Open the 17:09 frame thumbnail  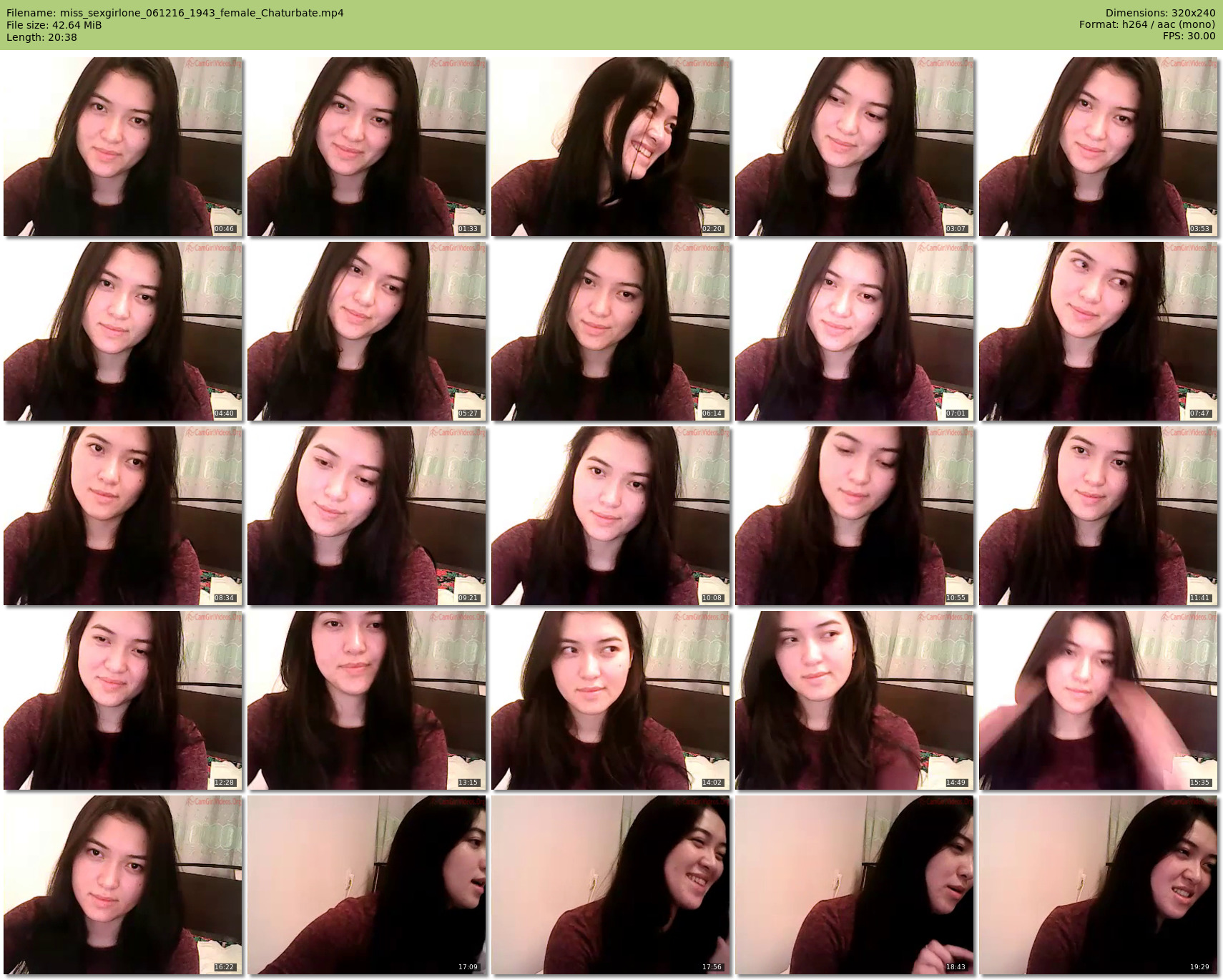coord(367,885)
